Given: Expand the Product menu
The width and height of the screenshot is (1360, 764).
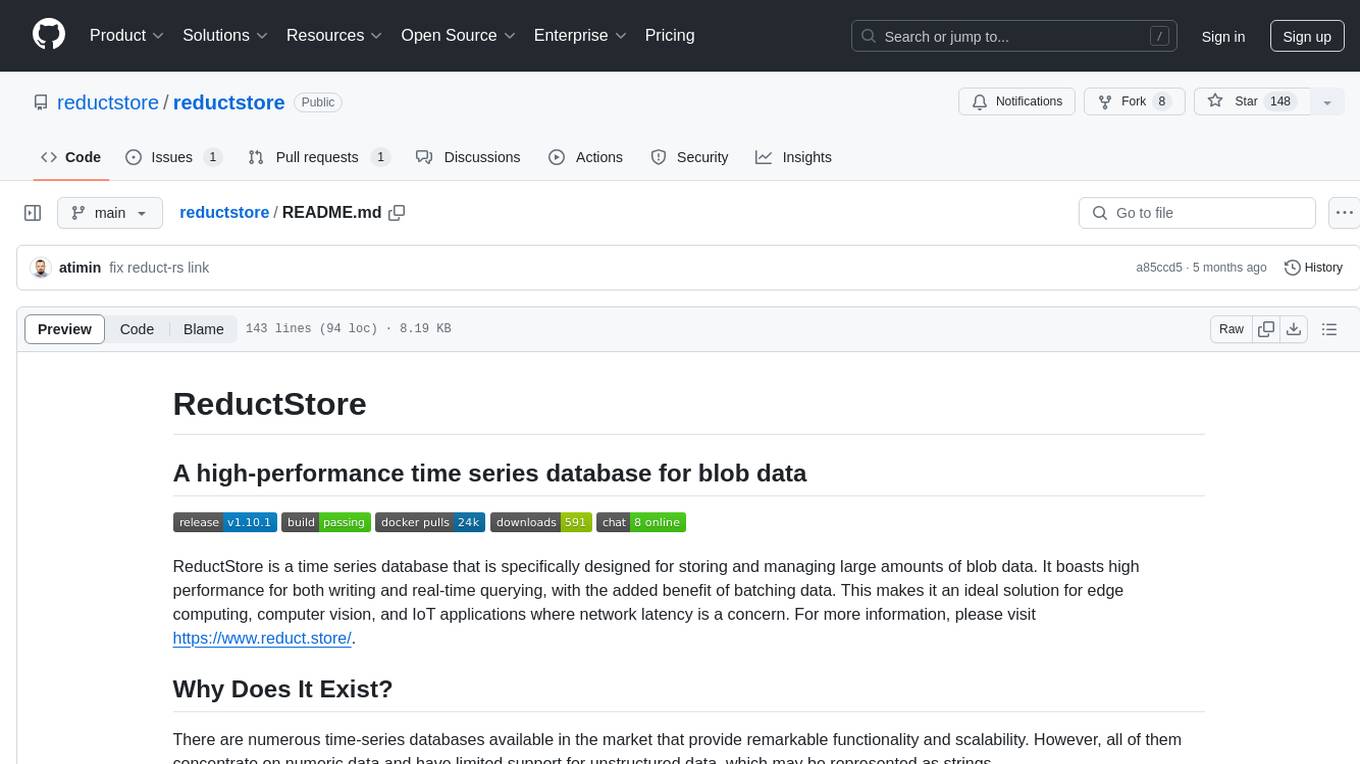Looking at the screenshot, I should (127, 35).
